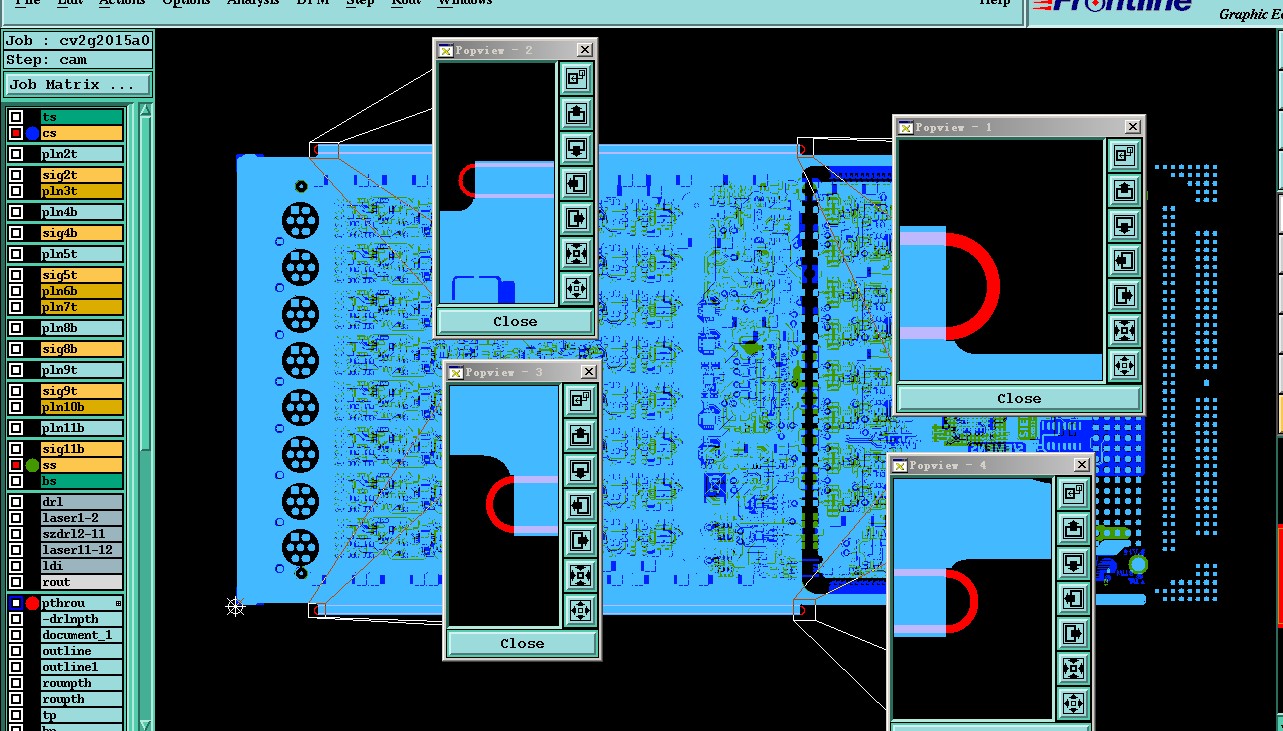Select layer name document_1
Viewport: 1283px width, 731px height.
click(x=82, y=635)
